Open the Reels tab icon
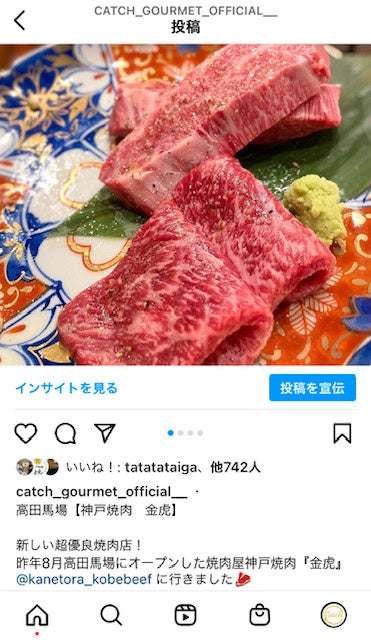The image size is (371, 640). pos(185,615)
